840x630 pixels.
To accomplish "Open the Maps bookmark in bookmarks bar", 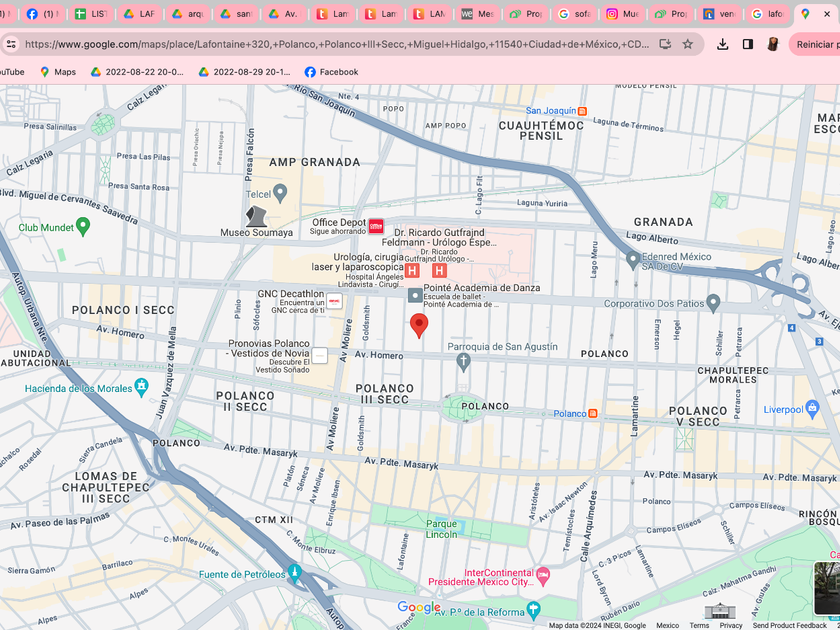I will coord(58,72).
